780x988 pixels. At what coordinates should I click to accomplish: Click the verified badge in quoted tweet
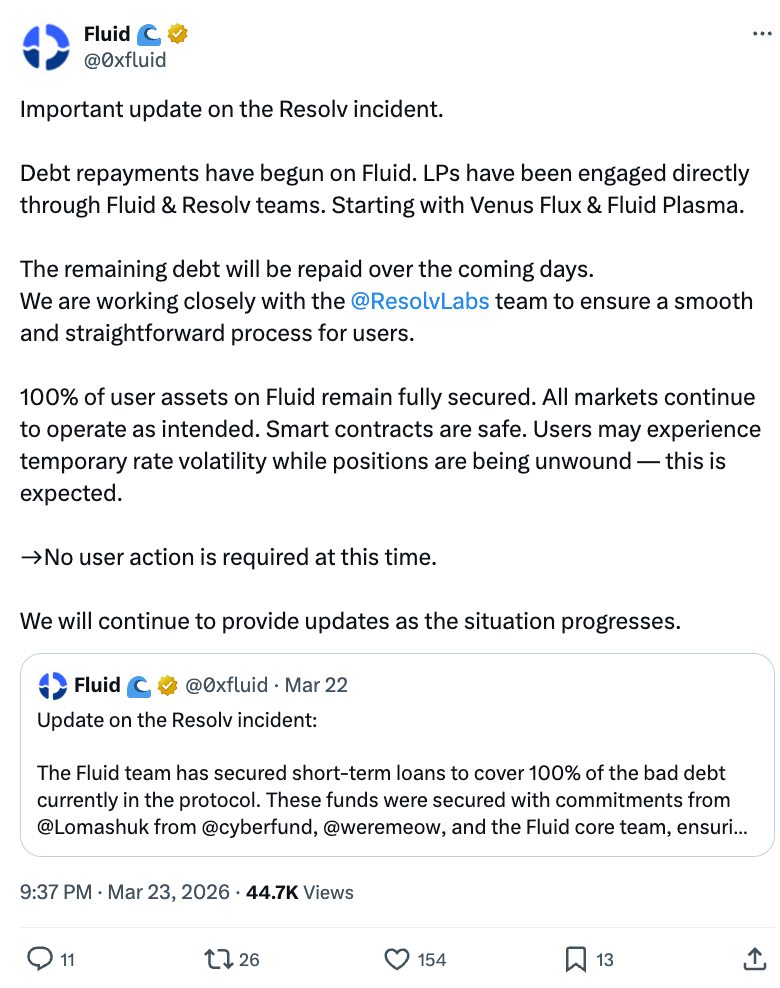point(168,685)
